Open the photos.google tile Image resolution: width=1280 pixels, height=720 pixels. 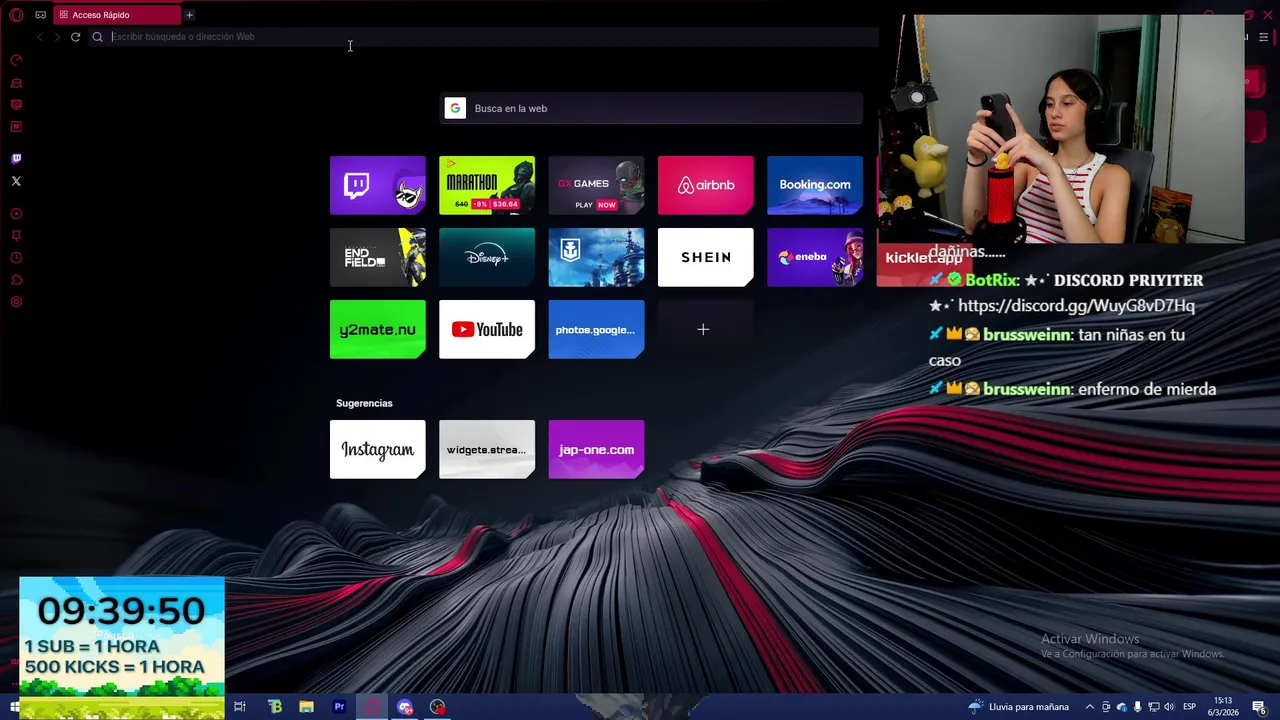tap(596, 329)
